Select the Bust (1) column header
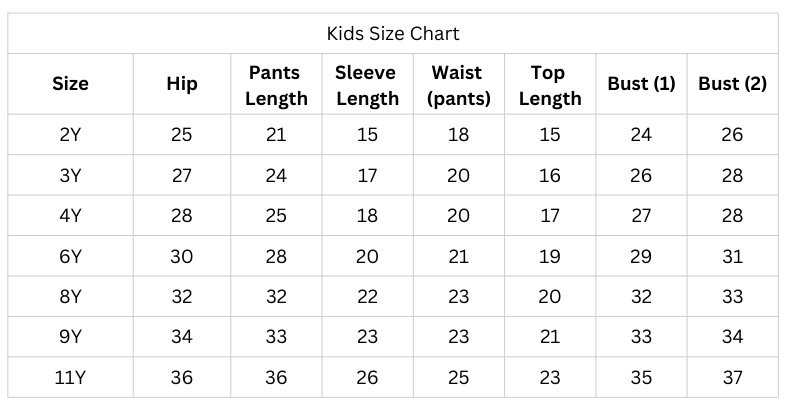 641,84
